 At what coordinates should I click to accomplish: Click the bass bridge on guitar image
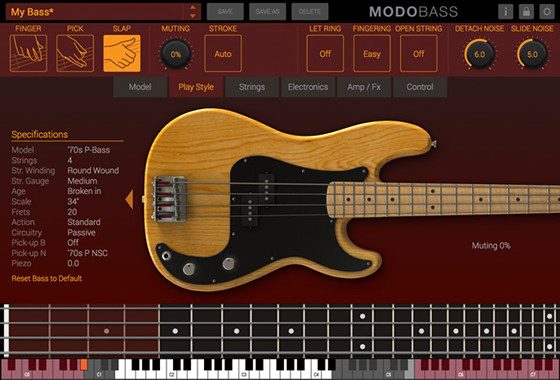tap(169, 199)
